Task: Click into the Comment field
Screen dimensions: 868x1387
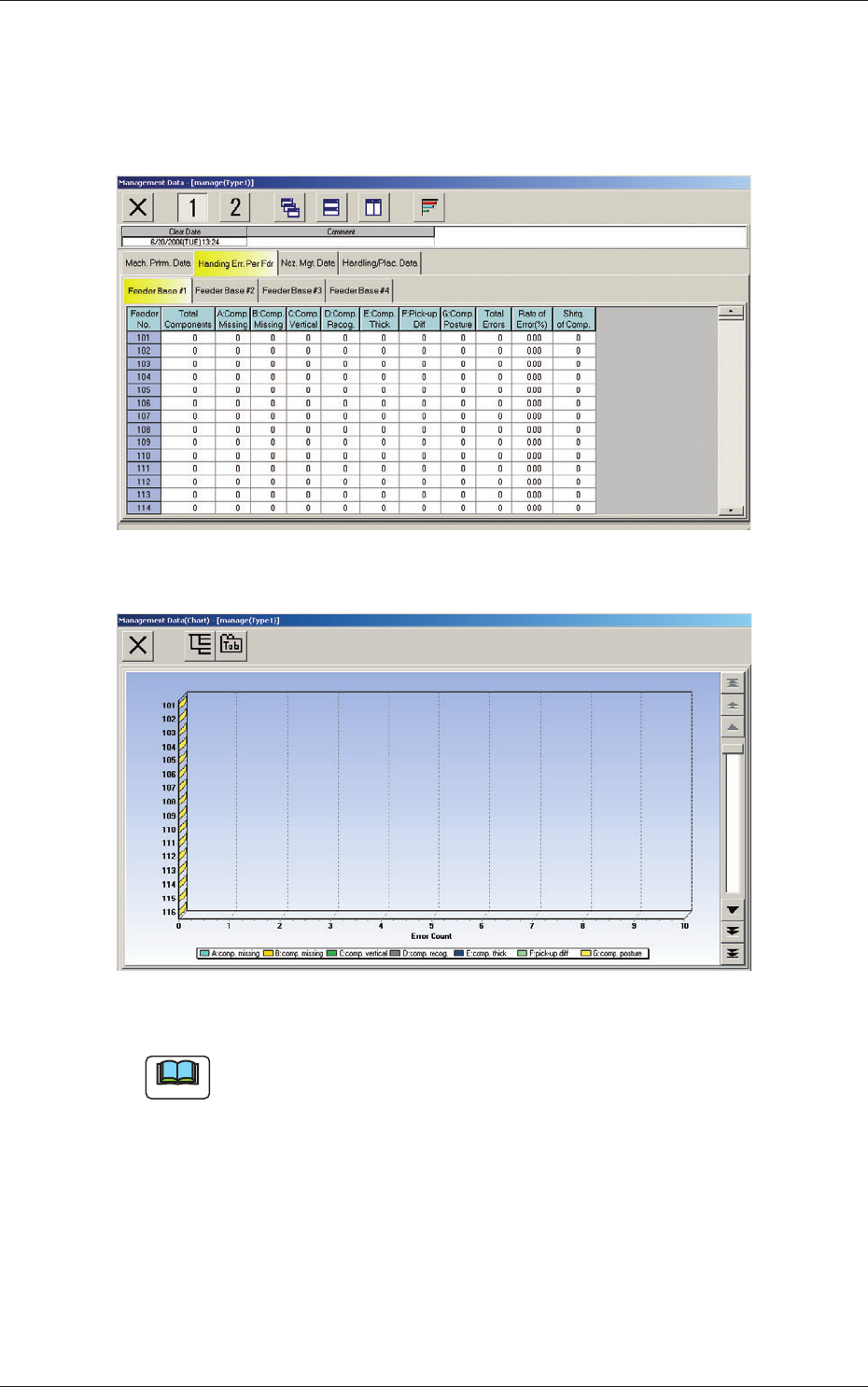Action: coord(341,242)
